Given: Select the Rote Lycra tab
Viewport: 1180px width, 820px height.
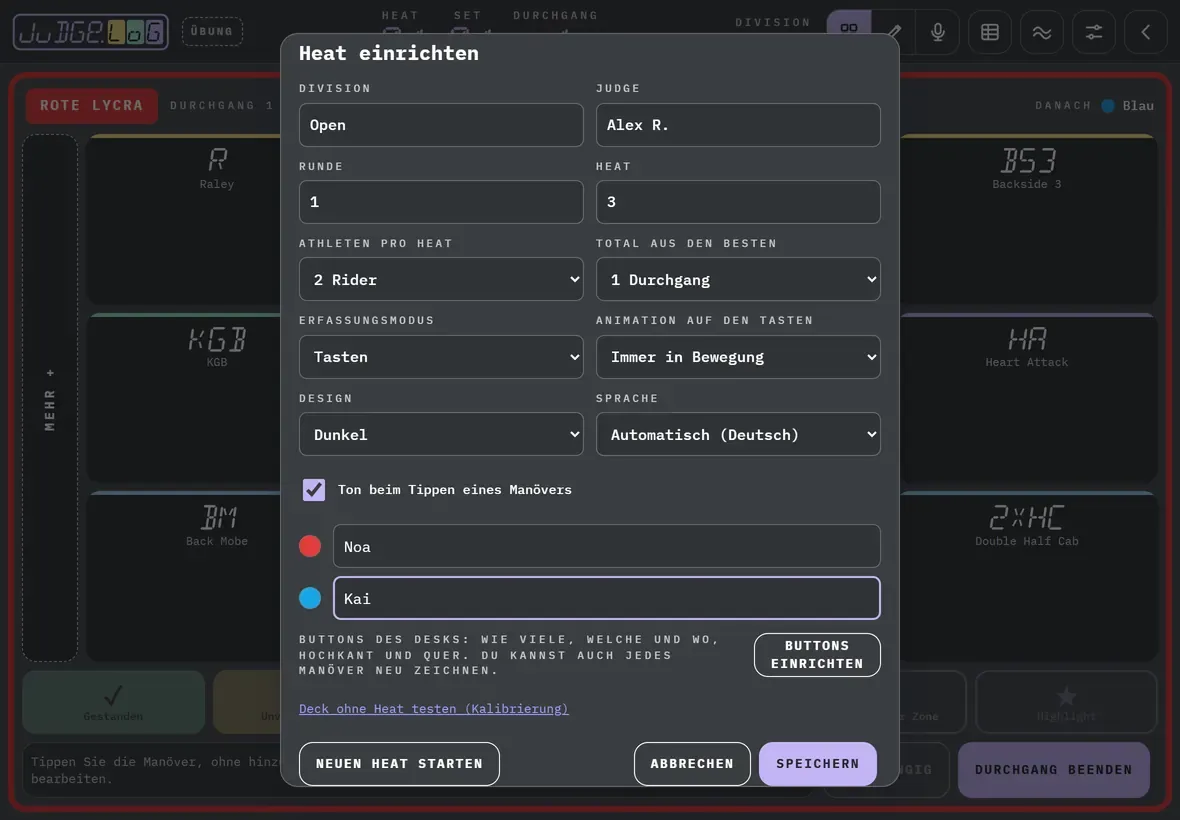Looking at the screenshot, I should point(92,105).
